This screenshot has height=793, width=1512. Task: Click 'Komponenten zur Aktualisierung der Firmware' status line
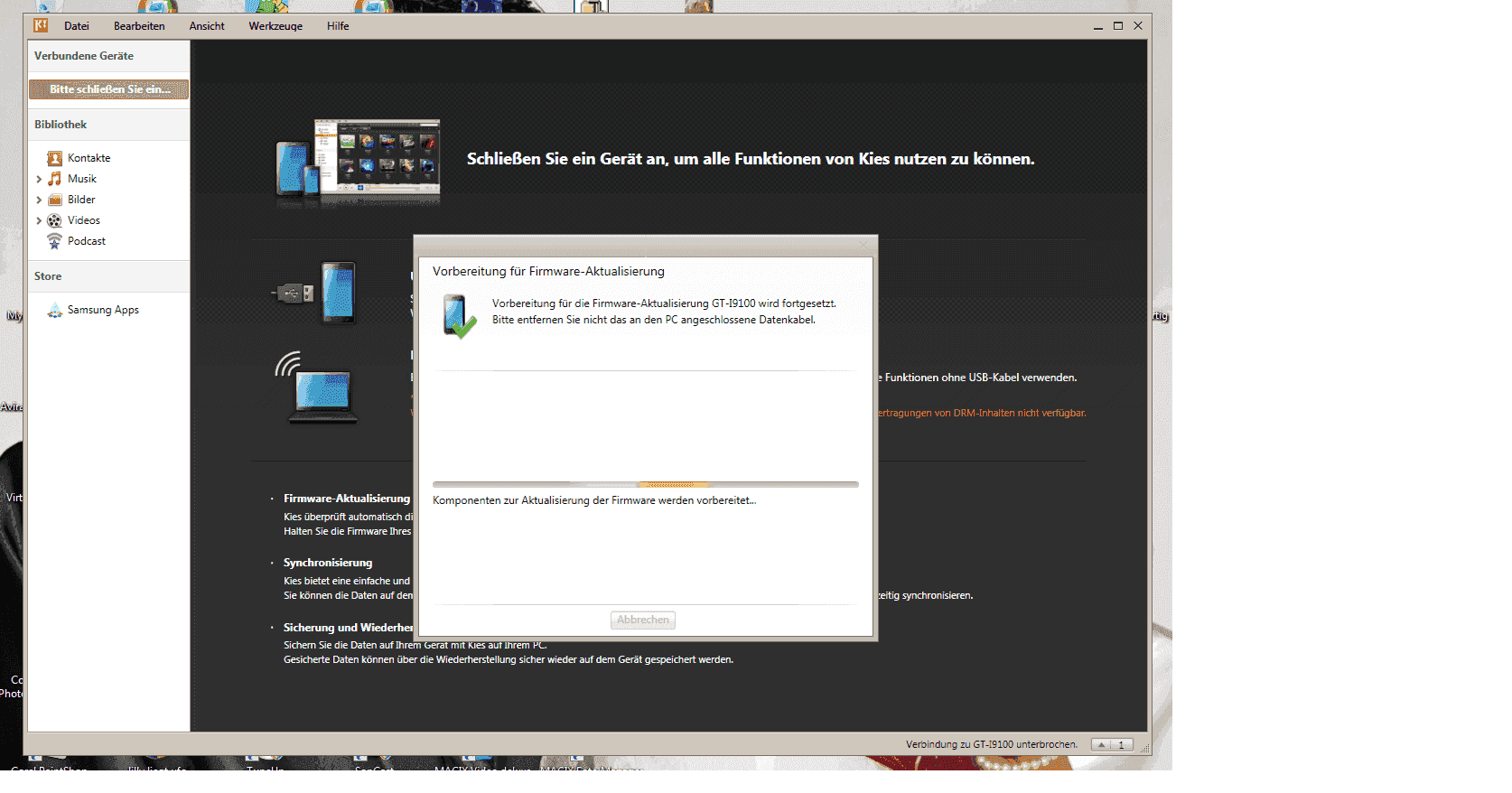594,500
